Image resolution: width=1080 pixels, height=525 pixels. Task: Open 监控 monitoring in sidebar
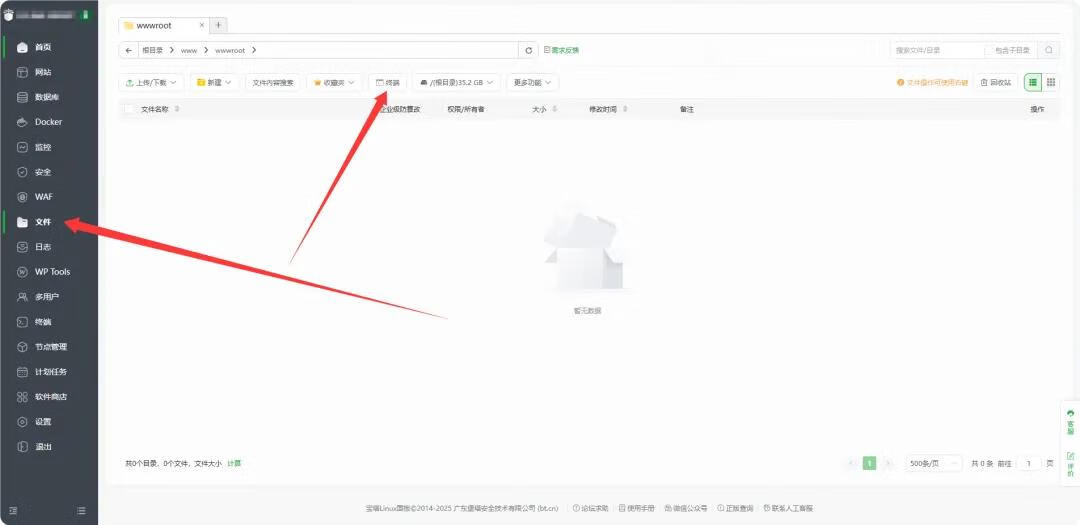pyautogui.click(x=43, y=147)
